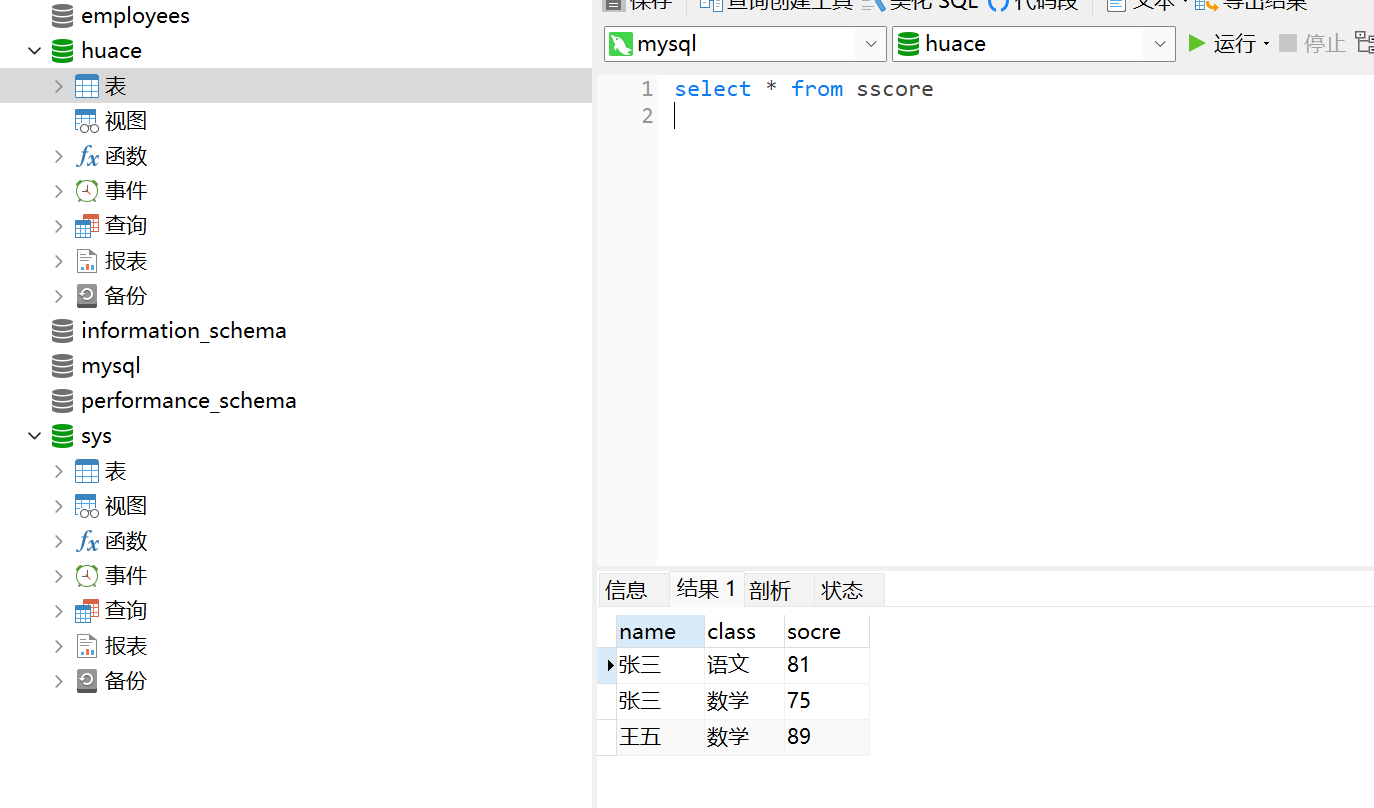
Task: Click the huace database icon in sidebar
Action: [x=61, y=50]
